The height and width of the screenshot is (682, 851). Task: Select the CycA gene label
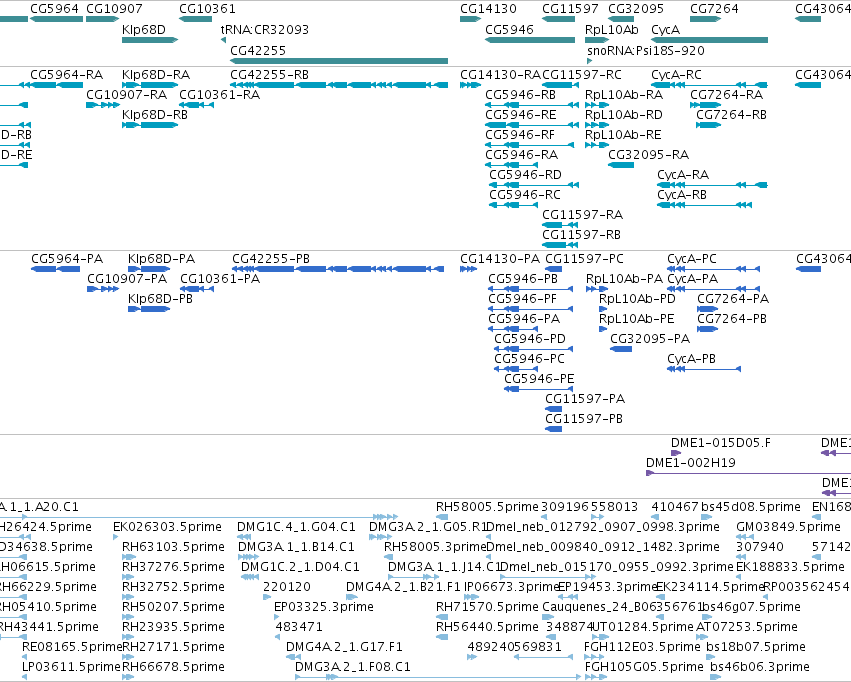[x=665, y=30]
